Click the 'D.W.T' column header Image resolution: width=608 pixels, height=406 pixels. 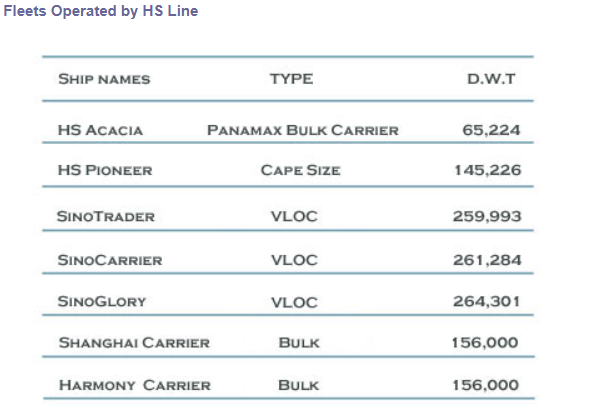click(491, 78)
